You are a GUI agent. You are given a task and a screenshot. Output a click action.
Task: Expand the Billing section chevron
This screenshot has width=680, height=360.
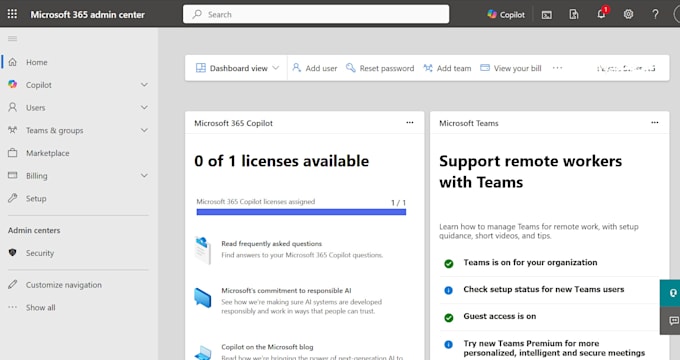pyautogui.click(x=144, y=176)
